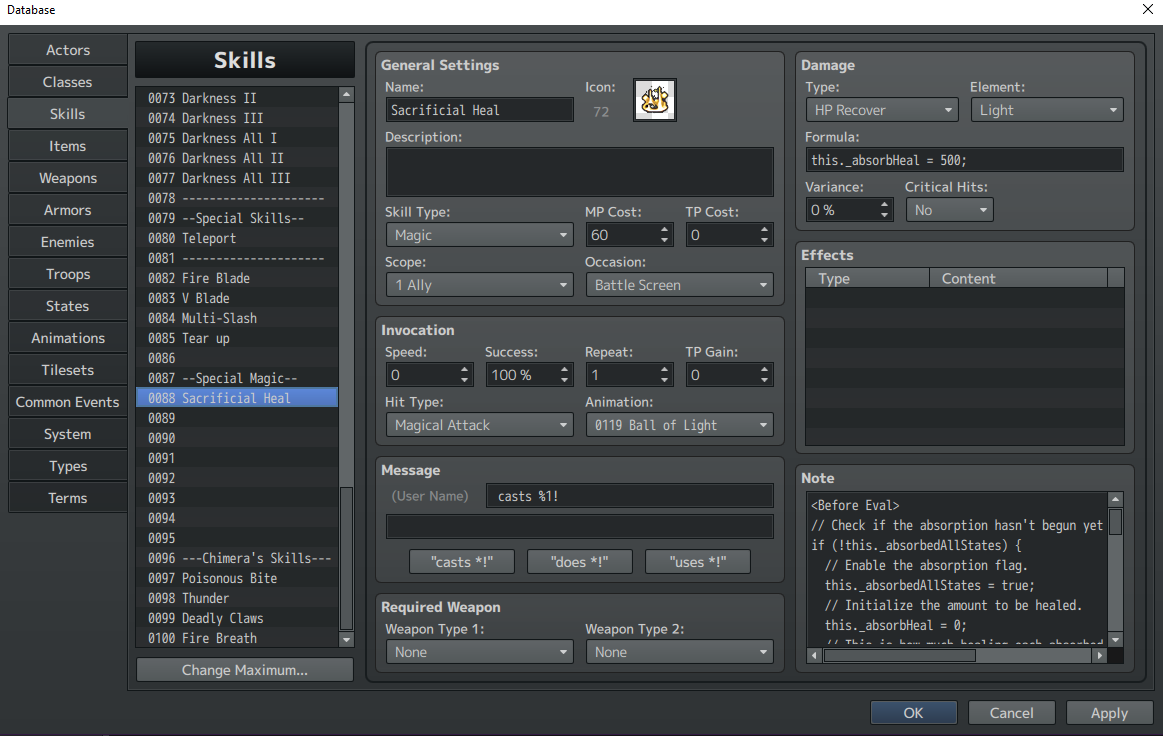The image size is (1163, 736).
Task: Switch to the Common Events tab
Action: (x=67, y=402)
